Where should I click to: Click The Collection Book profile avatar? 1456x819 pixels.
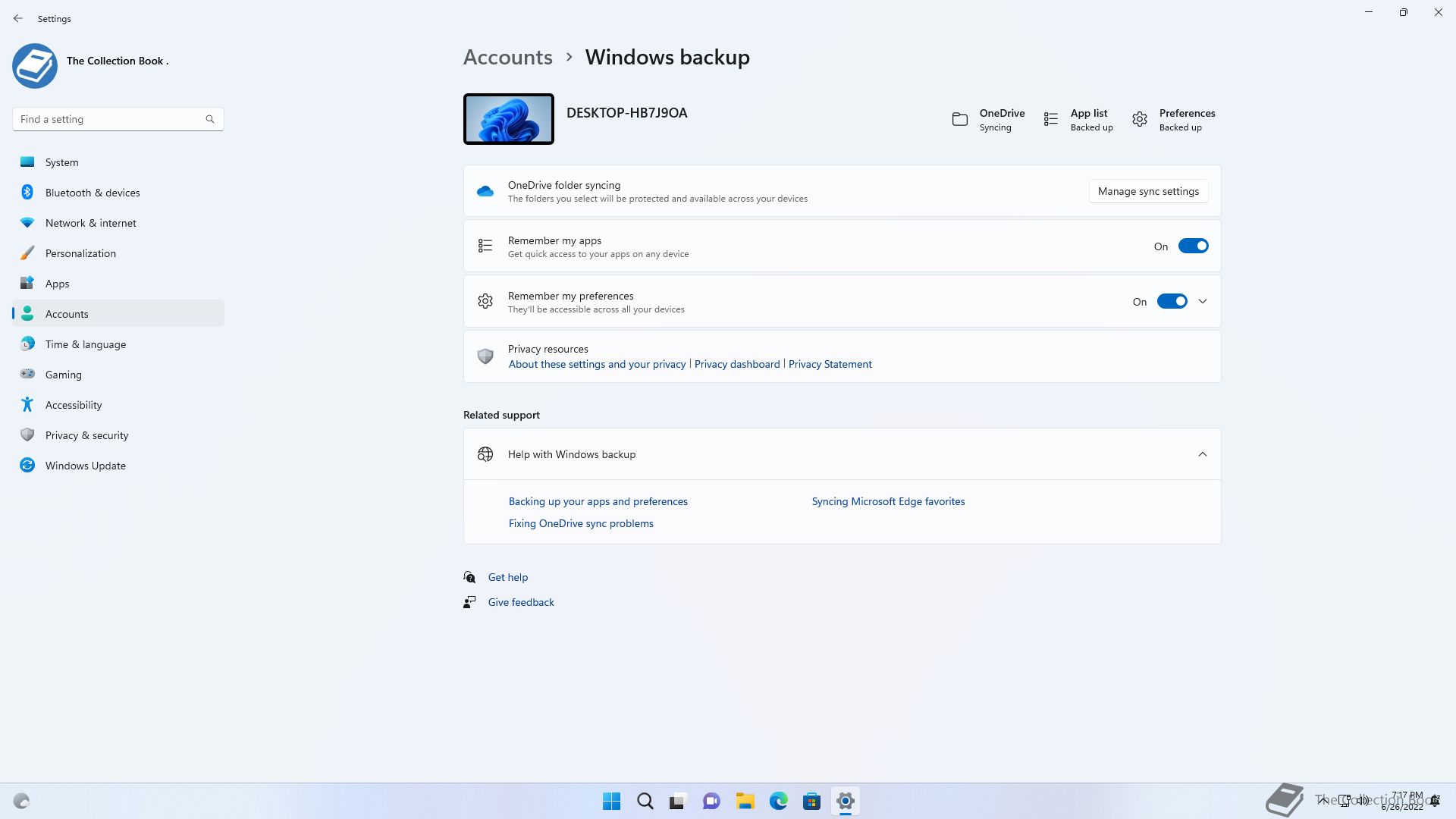point(35,65)
